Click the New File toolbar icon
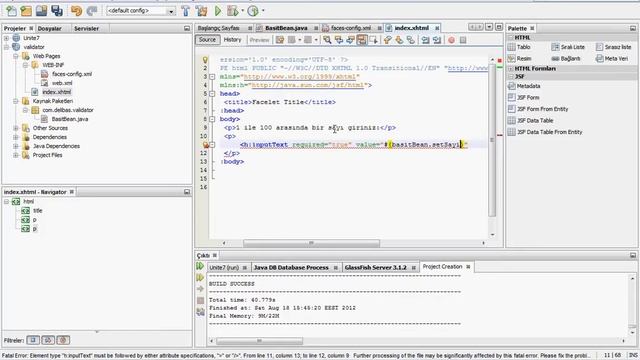This screenshot has height=360, width=640. point(11,11)
